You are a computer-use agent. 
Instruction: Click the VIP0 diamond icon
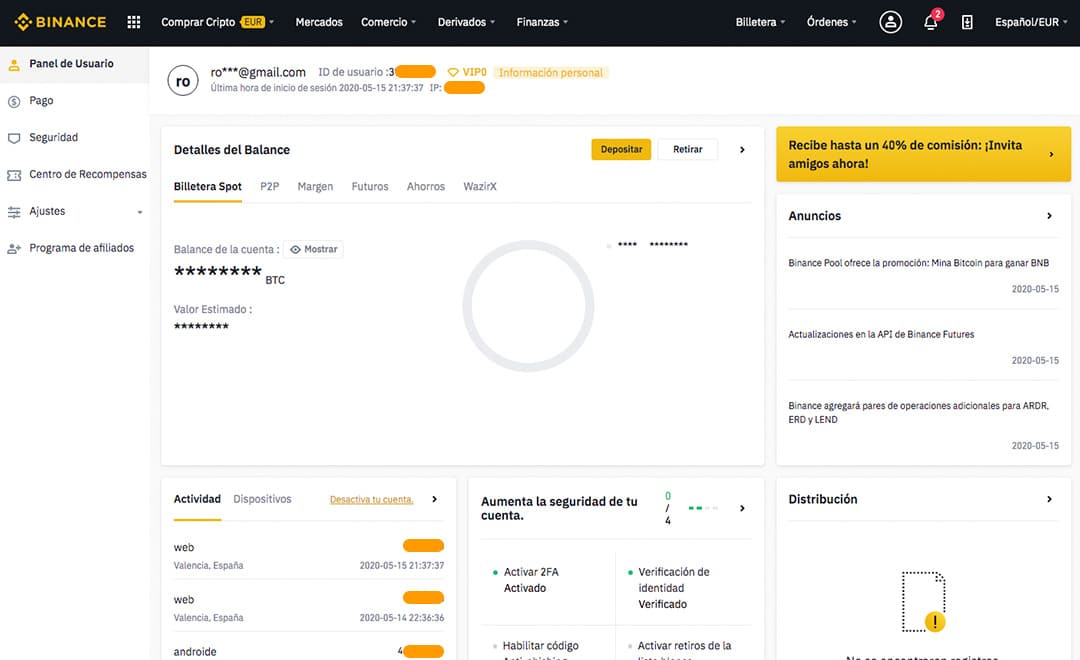(453, 72)
